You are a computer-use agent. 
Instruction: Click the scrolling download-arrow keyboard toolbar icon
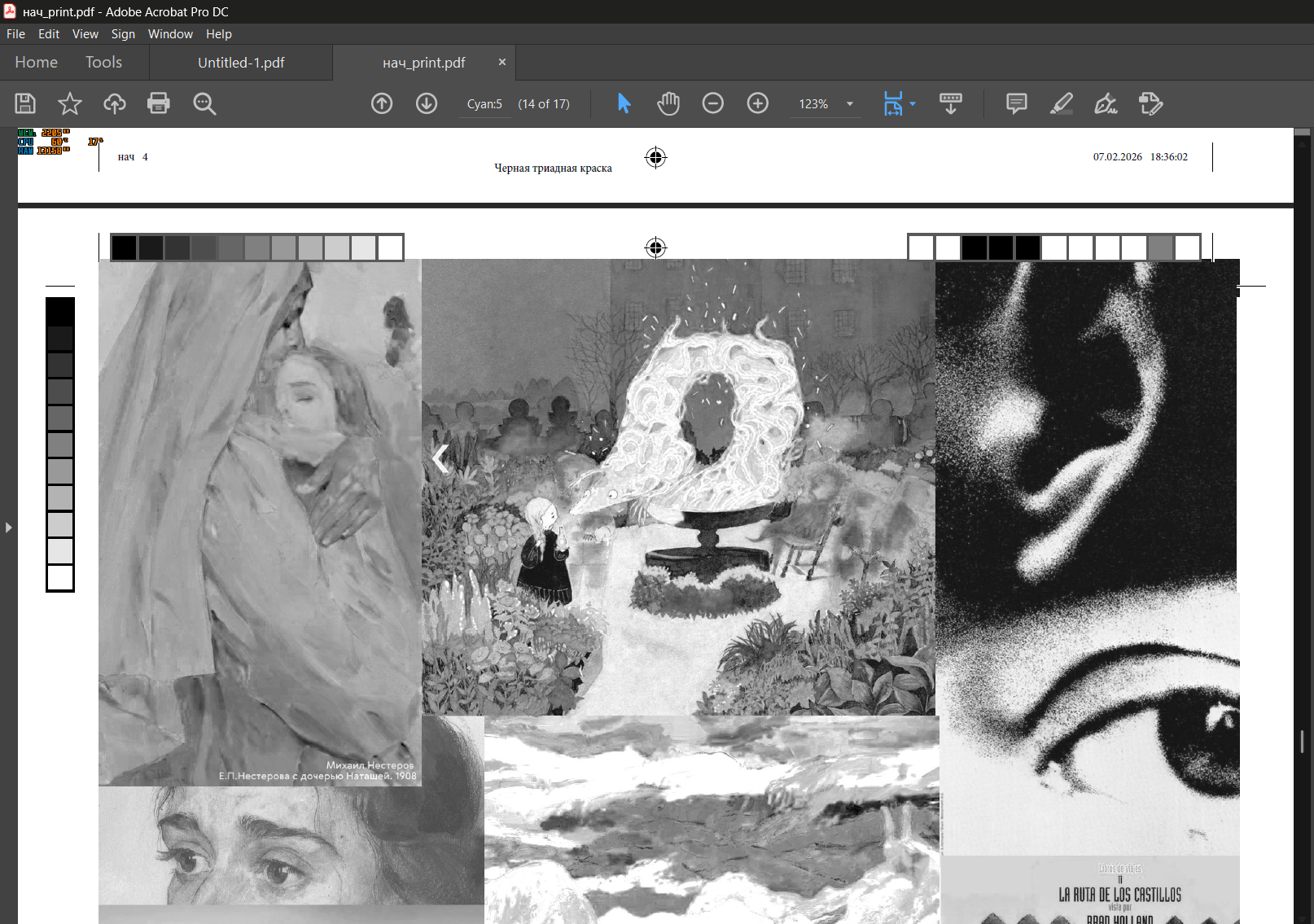coord(951,103)
